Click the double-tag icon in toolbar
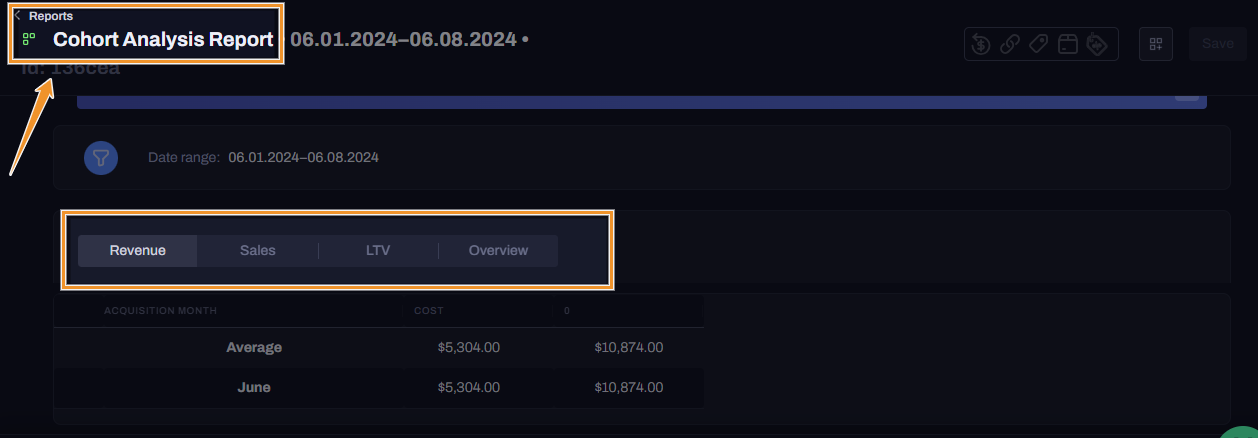The width and height of the screenshot is (1258, 438). point(1097,44)
